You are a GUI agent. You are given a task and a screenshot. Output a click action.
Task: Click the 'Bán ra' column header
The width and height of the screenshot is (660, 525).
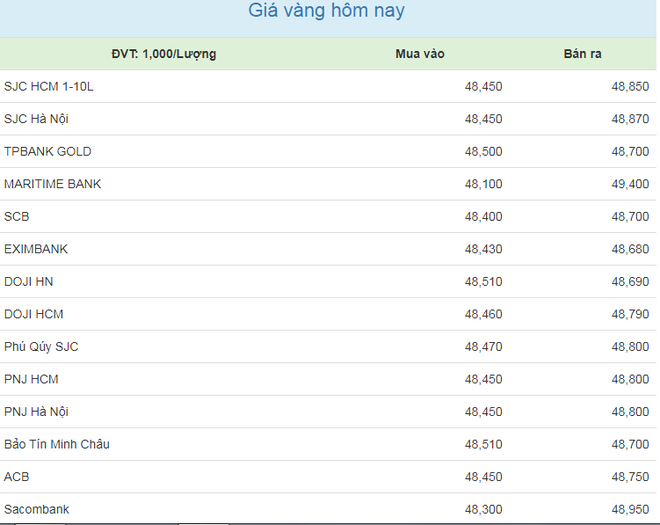pyautogui.click(x=583, y=54)
